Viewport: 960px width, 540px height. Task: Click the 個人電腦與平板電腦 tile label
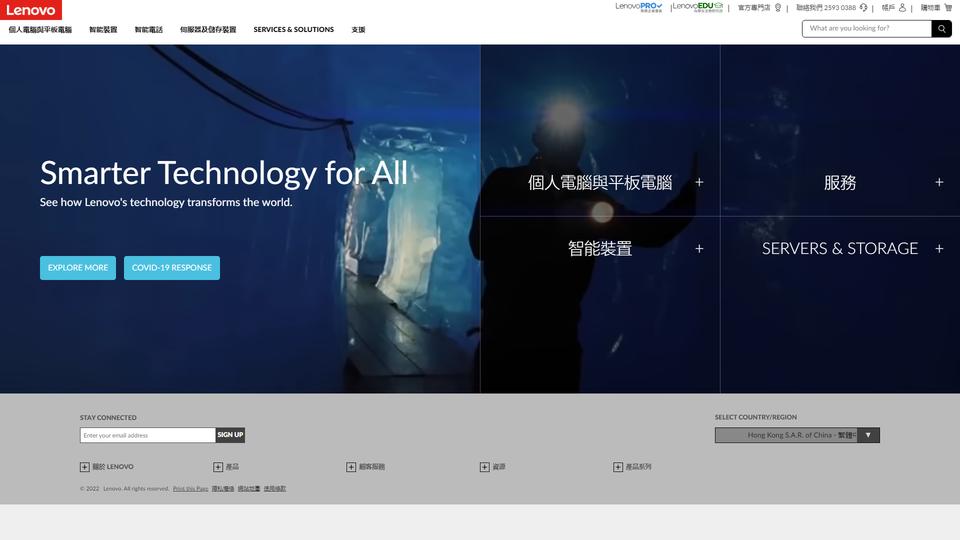600,182
